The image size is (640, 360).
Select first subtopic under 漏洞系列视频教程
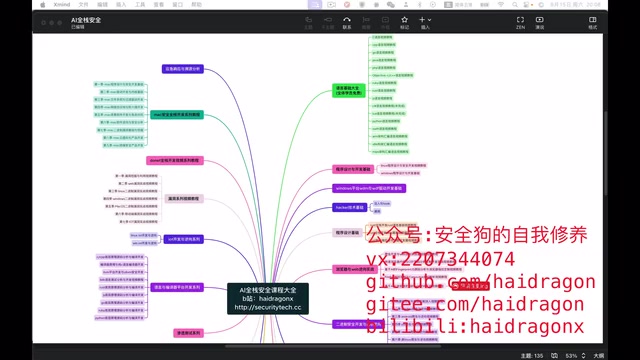pos(136,176)
